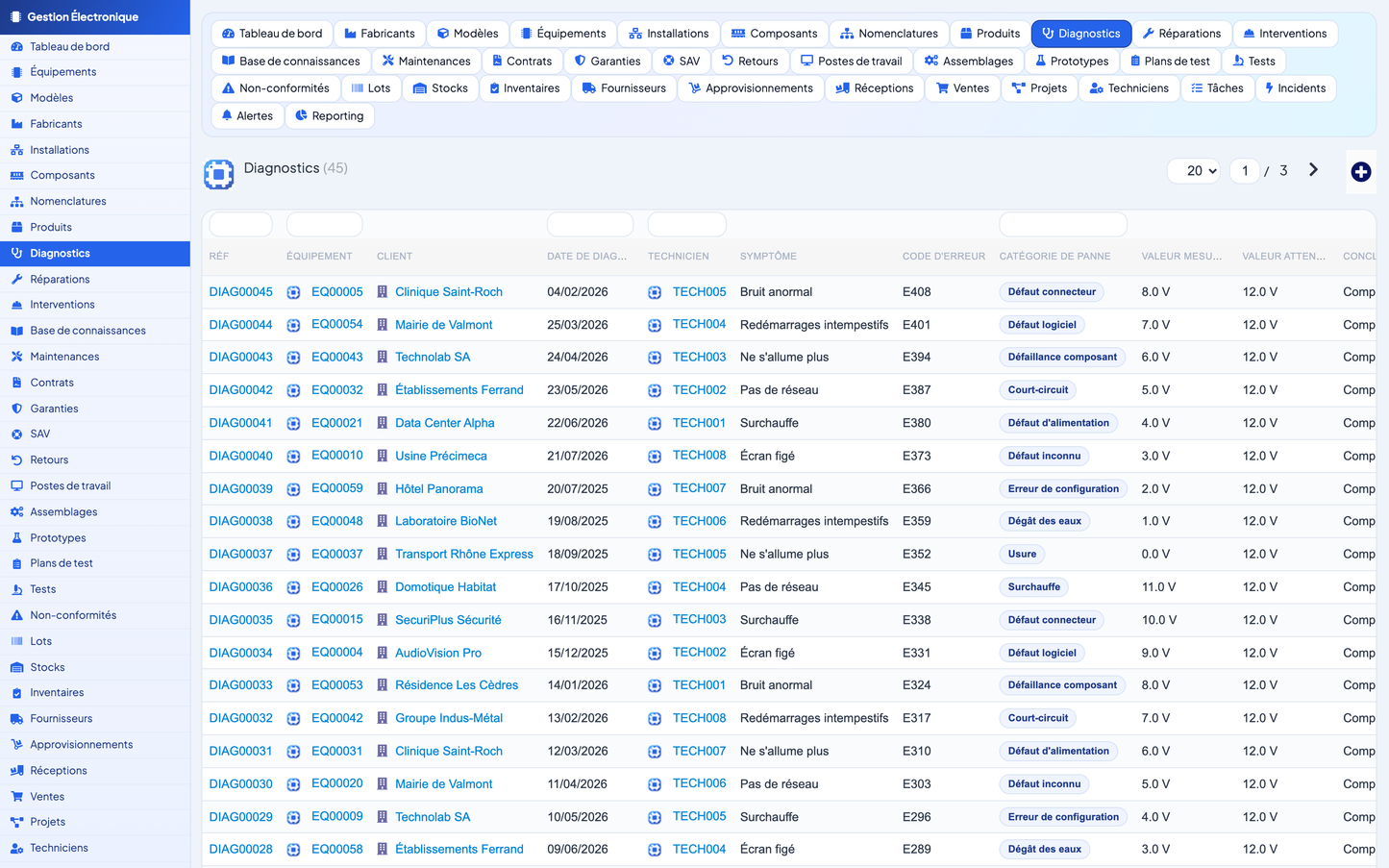Click the Stocks warehouse icon in the sidebar
Viewport: 1389px width, 868px height.
tap(16, 667)
